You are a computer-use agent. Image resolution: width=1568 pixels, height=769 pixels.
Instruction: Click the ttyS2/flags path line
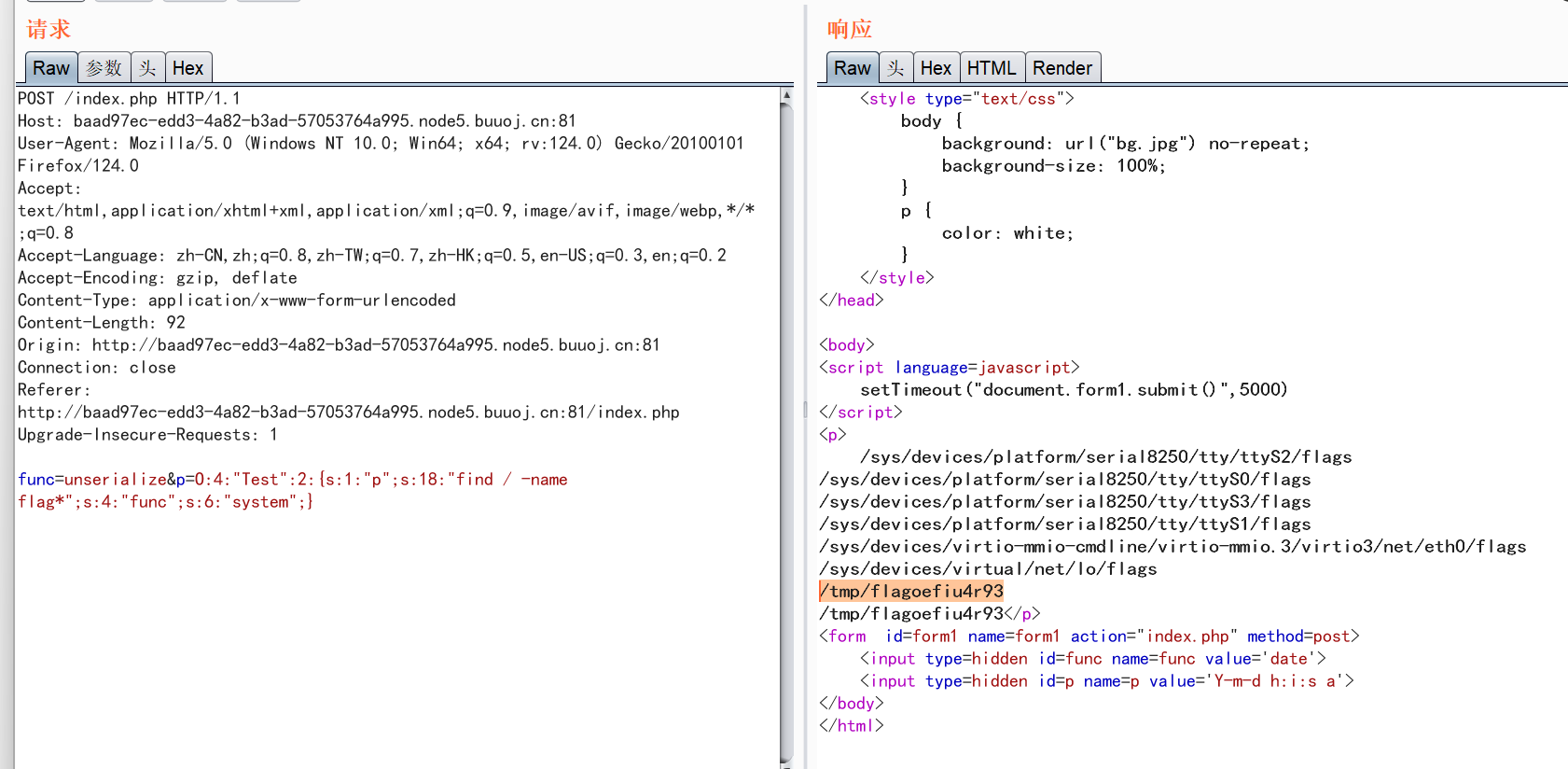click(1106, 456)
